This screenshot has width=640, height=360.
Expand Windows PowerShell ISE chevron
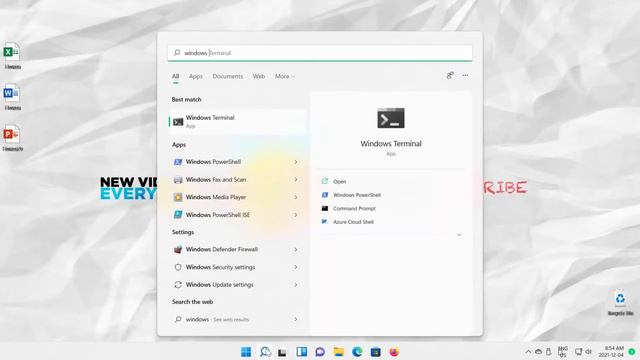[296, 215]
